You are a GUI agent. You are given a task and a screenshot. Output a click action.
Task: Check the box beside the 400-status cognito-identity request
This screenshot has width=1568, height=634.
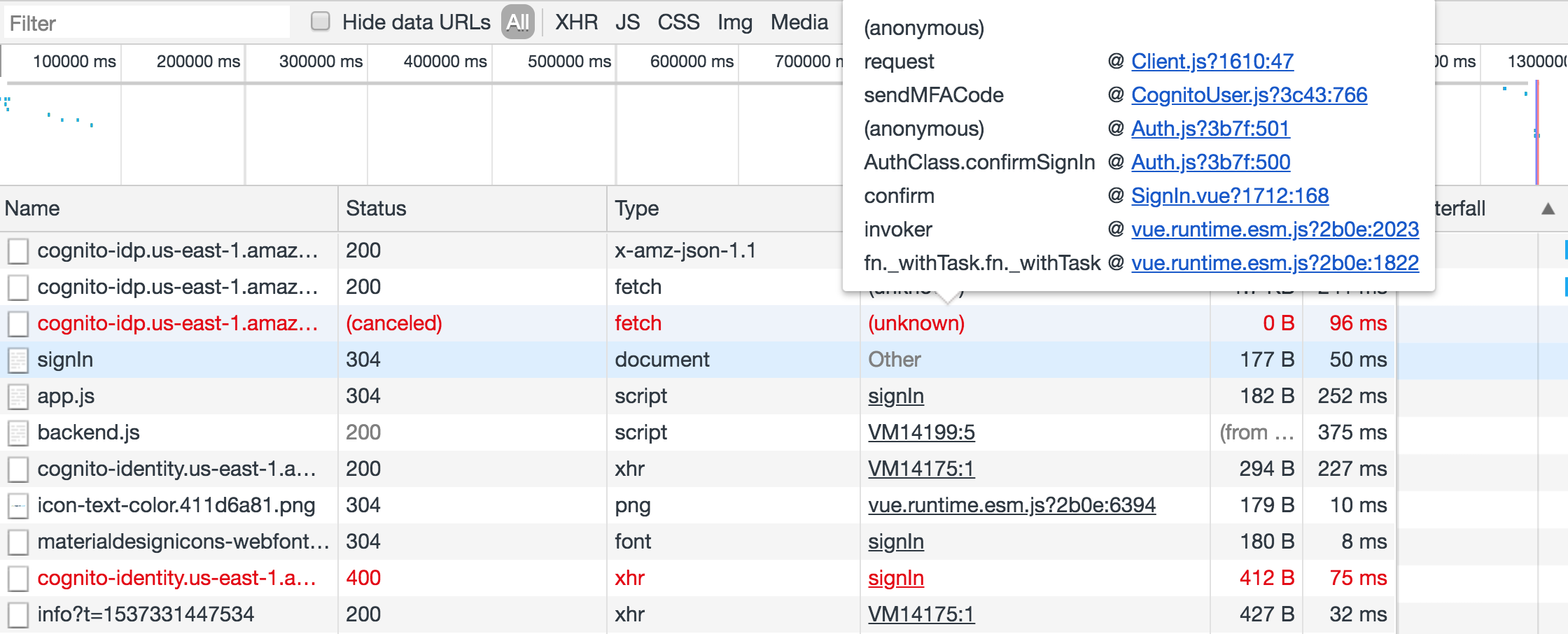tap(17, 577)
